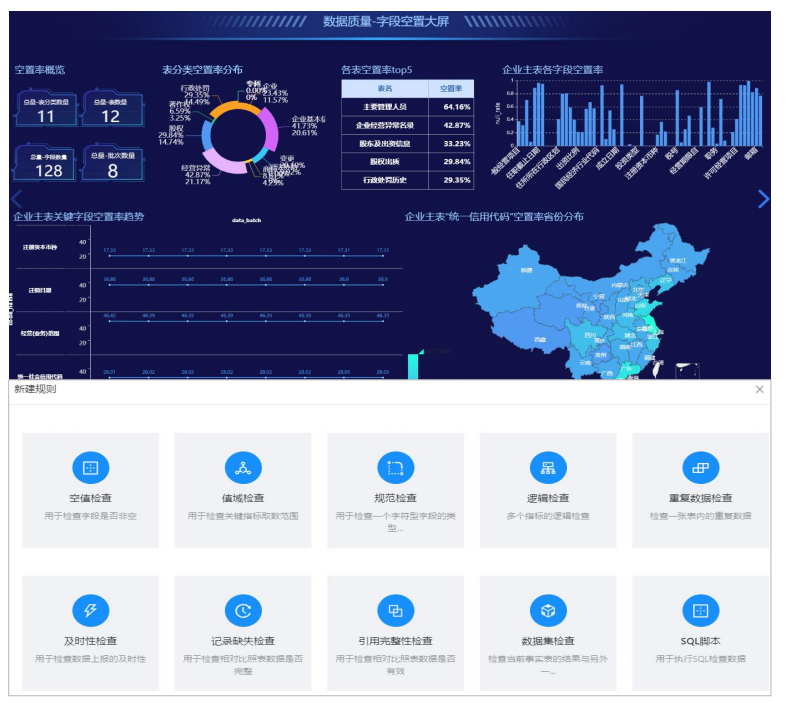Choose the 数据集检查 card title
Screen dimensions: 786x703
tap(548, 641)
